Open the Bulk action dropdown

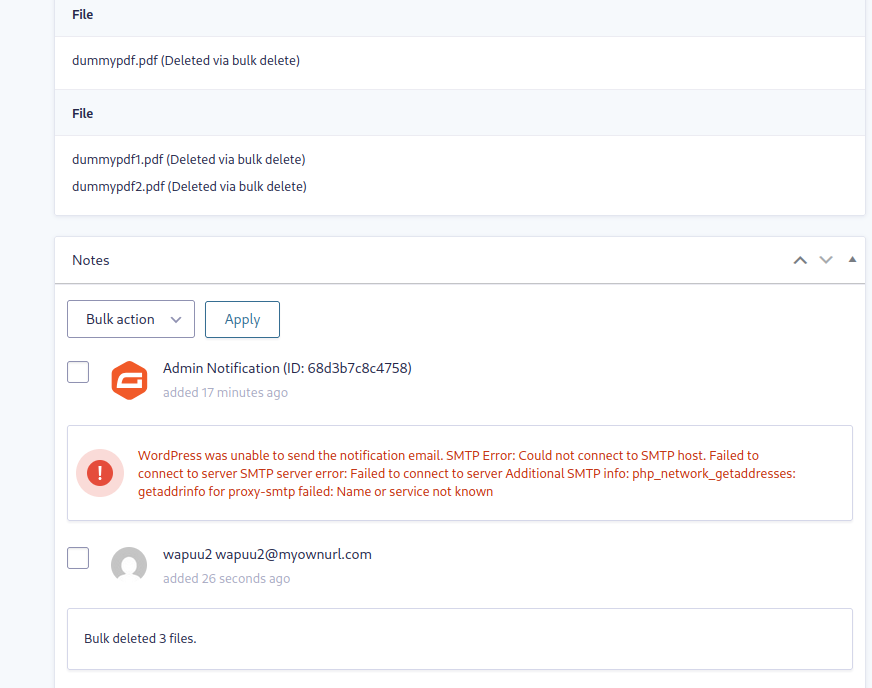coord(130,319)
